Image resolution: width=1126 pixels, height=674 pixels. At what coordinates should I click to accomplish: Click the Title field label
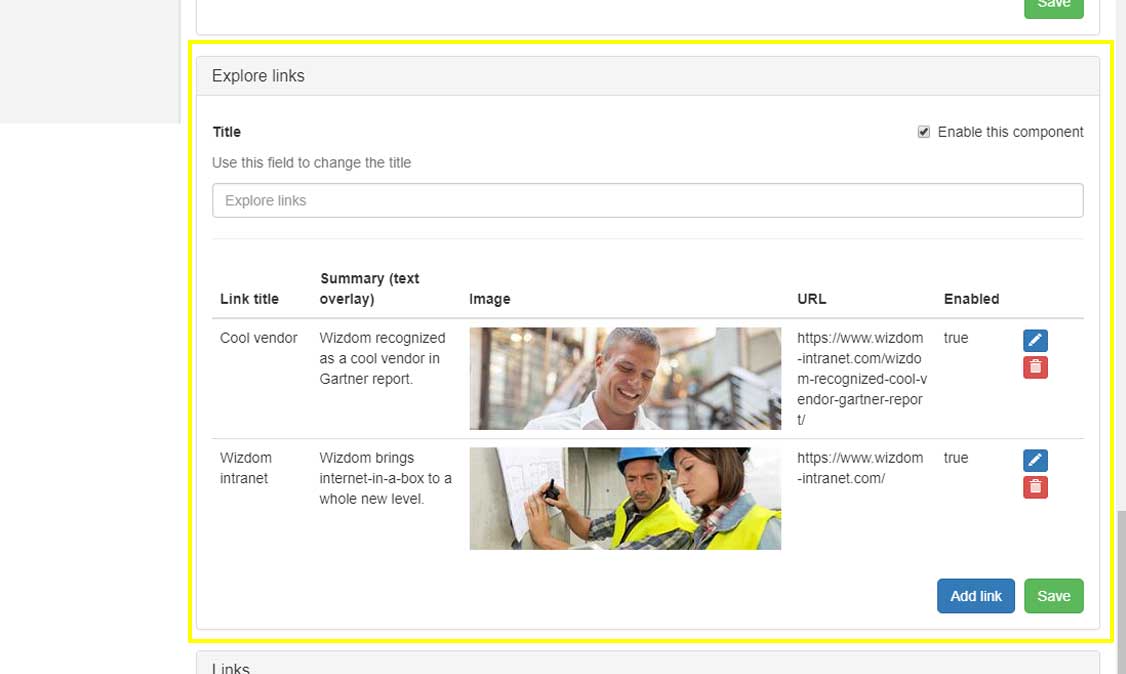[x=227, y=132]
